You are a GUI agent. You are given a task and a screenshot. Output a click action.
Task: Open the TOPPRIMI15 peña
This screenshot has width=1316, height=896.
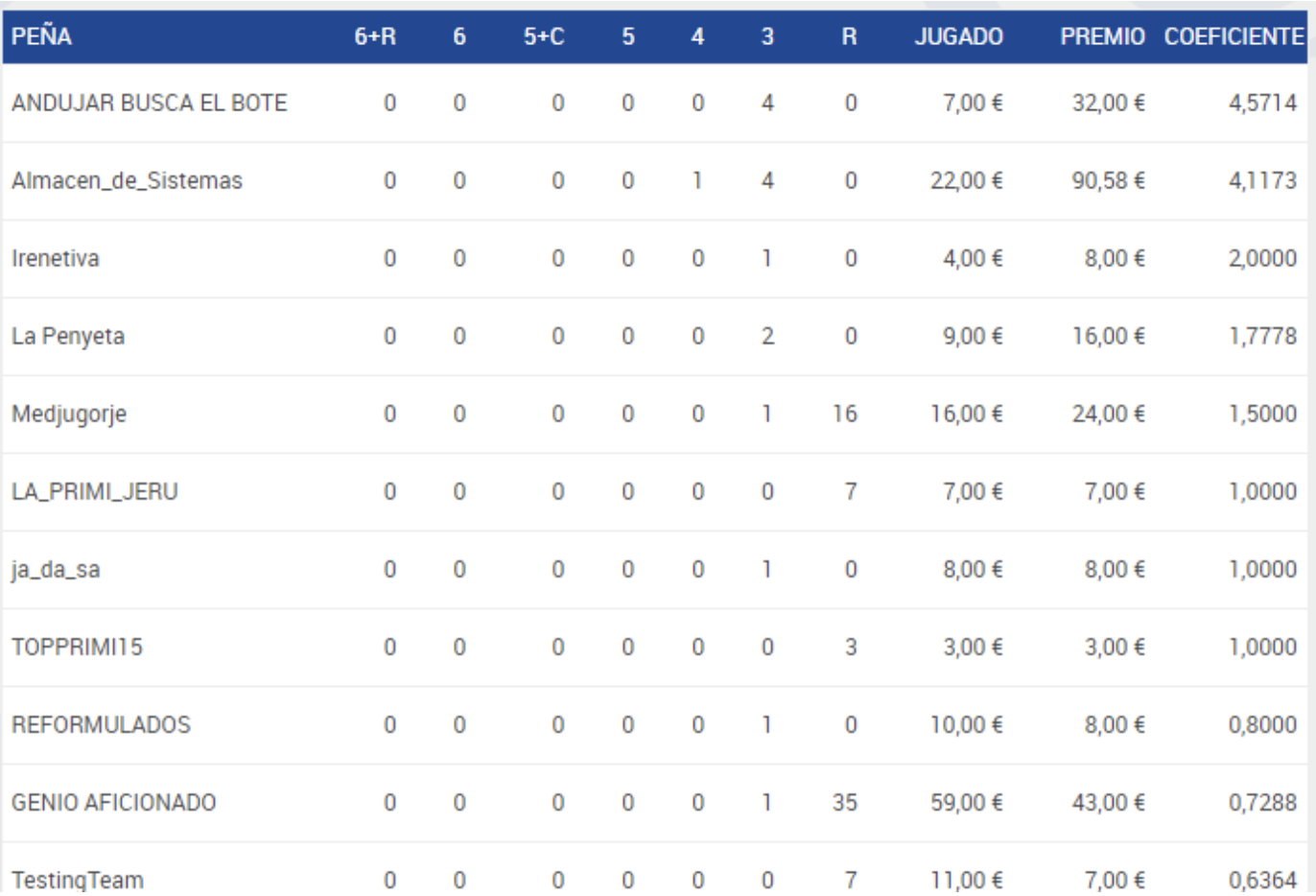click(x=77, y=647)
